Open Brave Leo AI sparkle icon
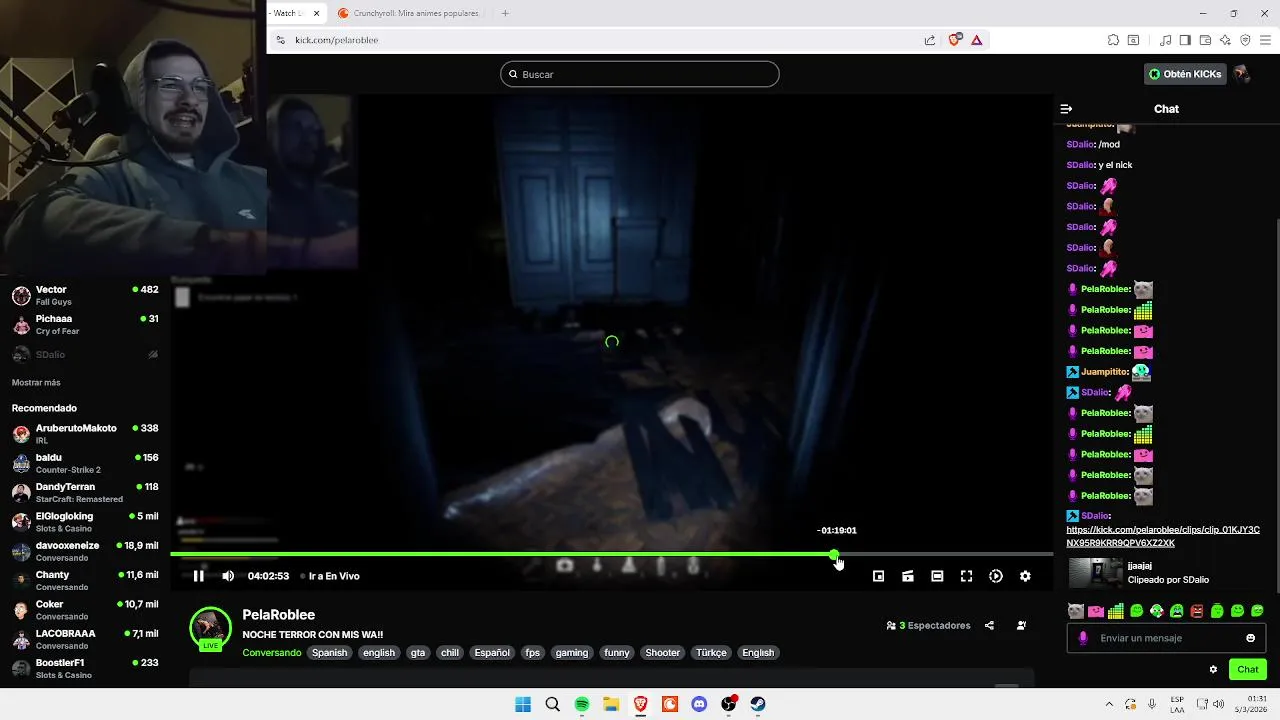Screen dimensions: 1280x720 (x=1225, y=40)
